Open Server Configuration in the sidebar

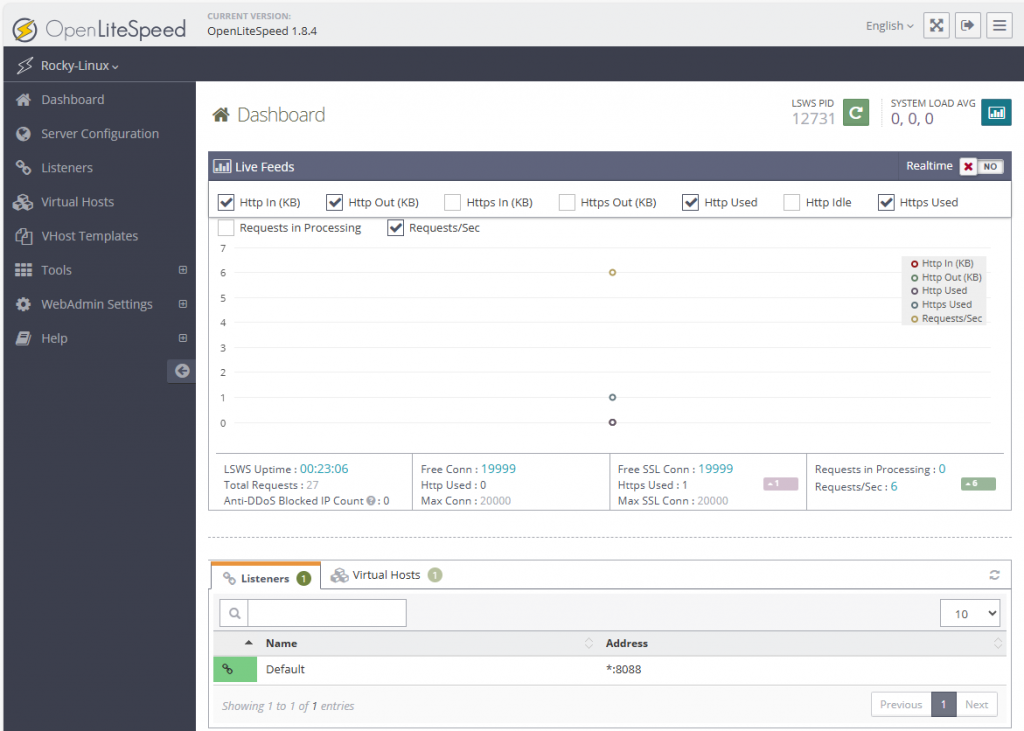[99, 134]
